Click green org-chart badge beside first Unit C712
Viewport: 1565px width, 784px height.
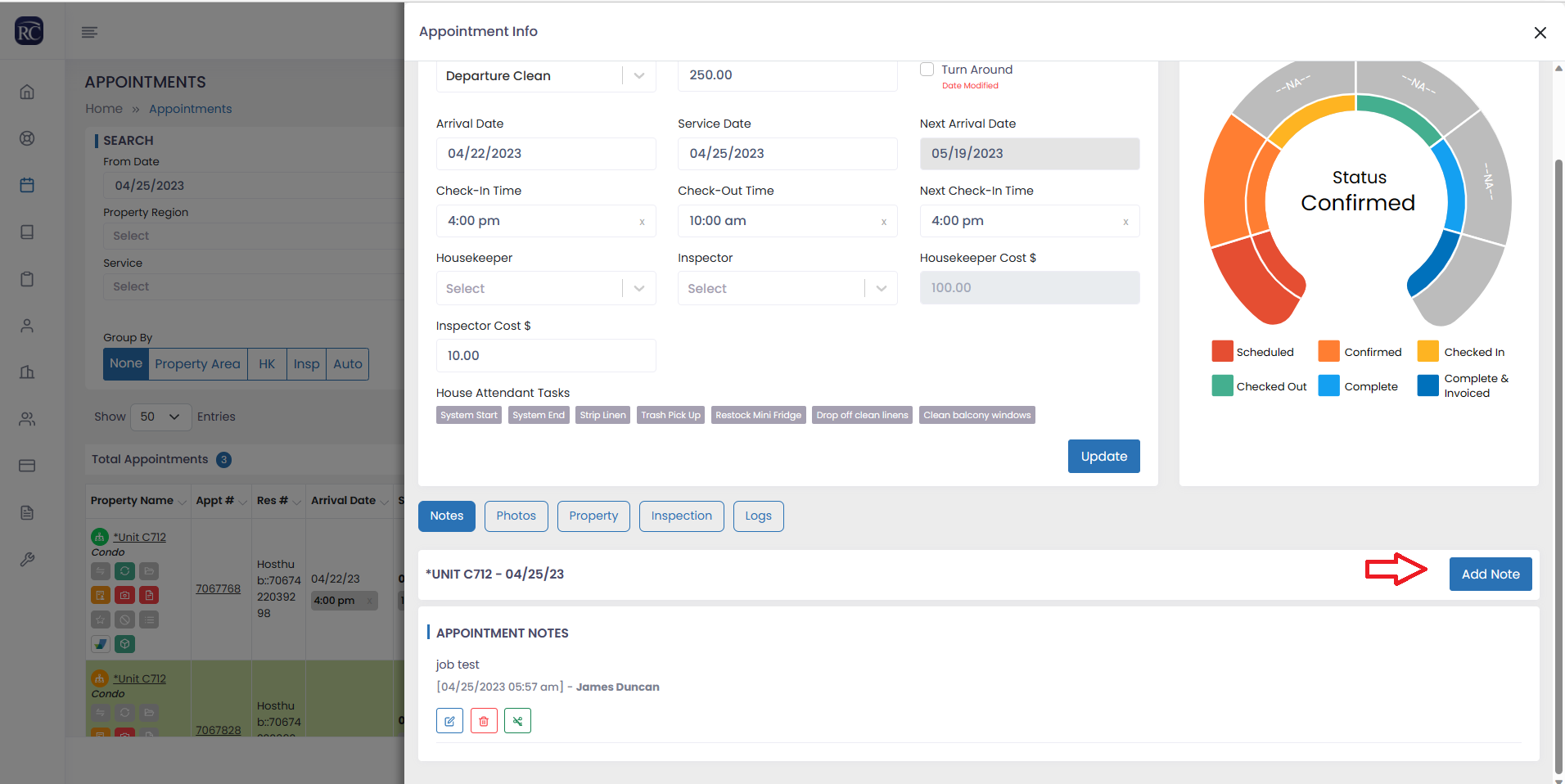pos(100,537)
